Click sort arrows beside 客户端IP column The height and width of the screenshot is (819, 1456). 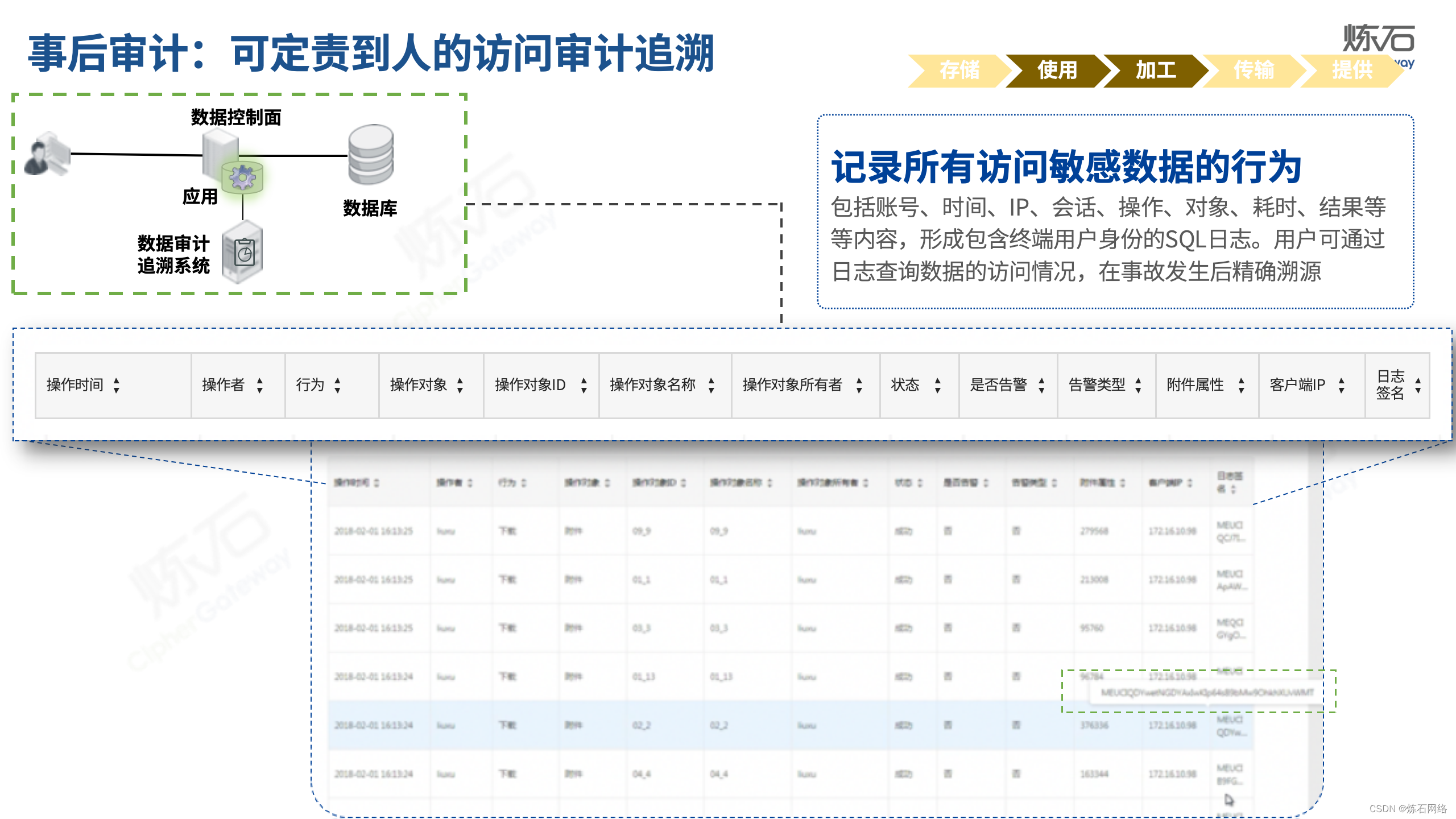pos(1342,386)
